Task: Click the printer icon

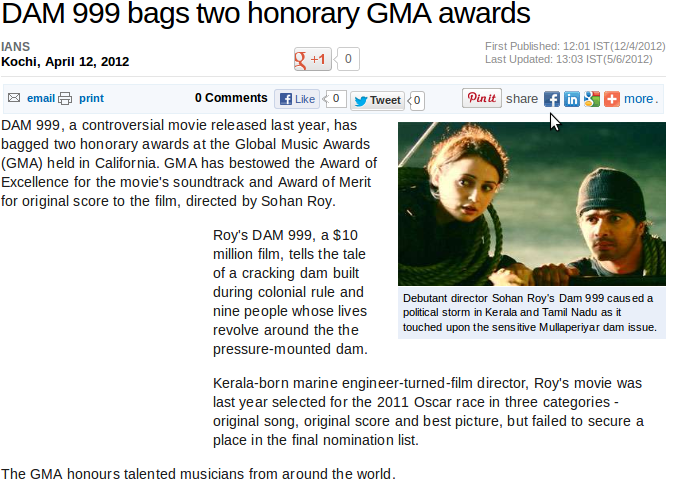Action: (65, 99)
